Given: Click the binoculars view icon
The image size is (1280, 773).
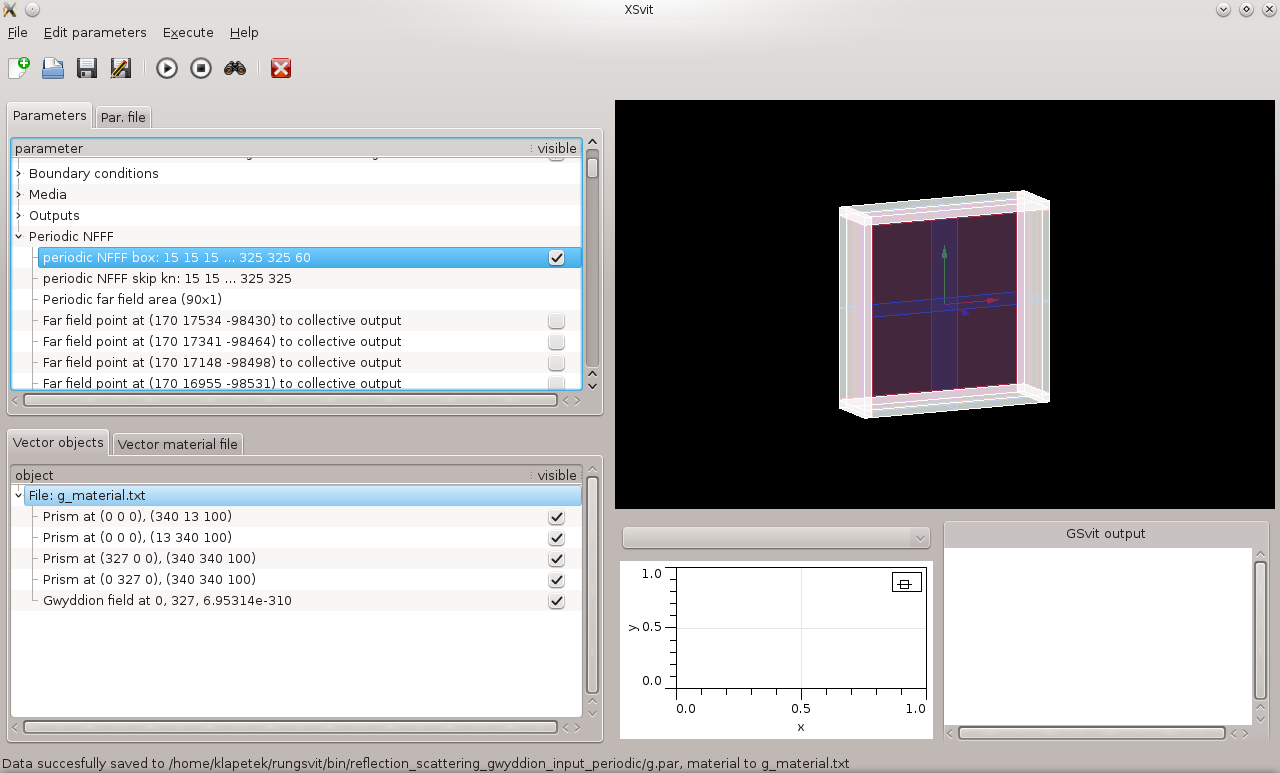Looking at the screenshot, I should point(235,68).
